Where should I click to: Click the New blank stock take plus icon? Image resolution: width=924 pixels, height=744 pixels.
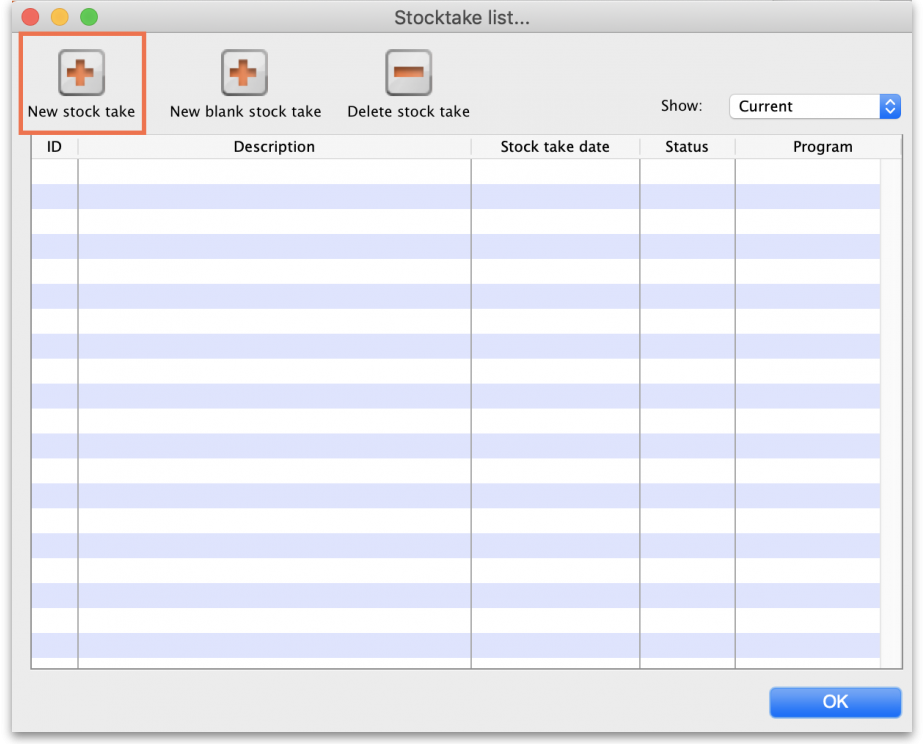pyautogui.click(x=244, y=72)
